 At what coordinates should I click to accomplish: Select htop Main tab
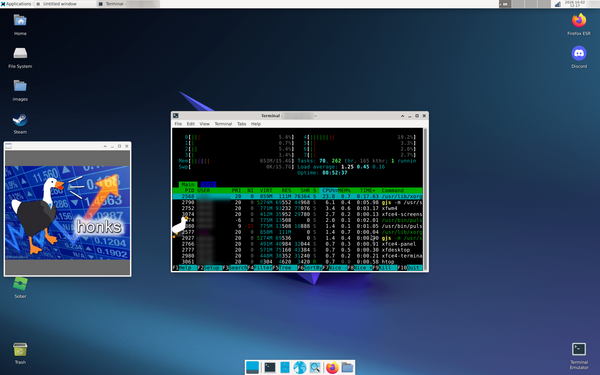(188, 184)
